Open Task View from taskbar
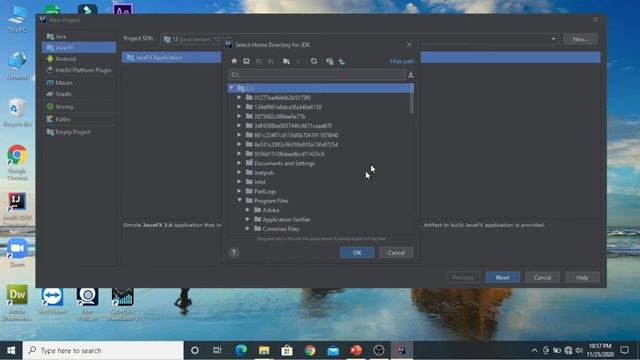 217,350
